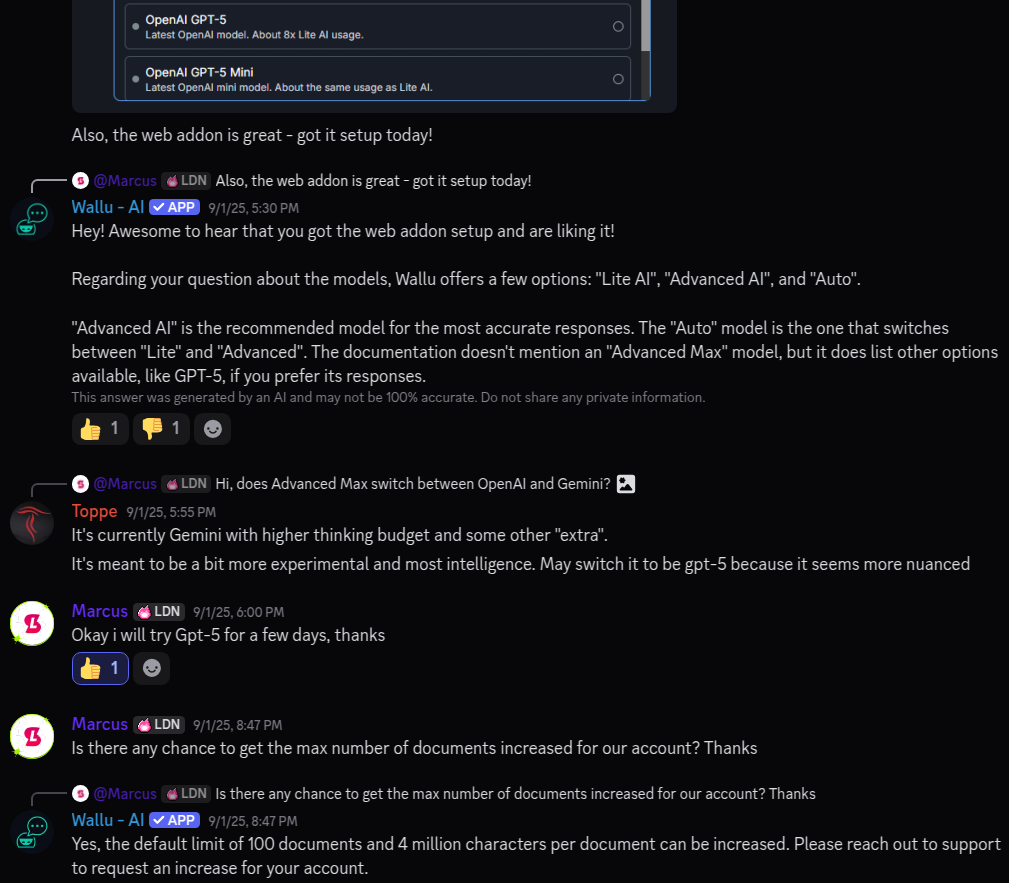Click Toppe's red avatar

32,522
